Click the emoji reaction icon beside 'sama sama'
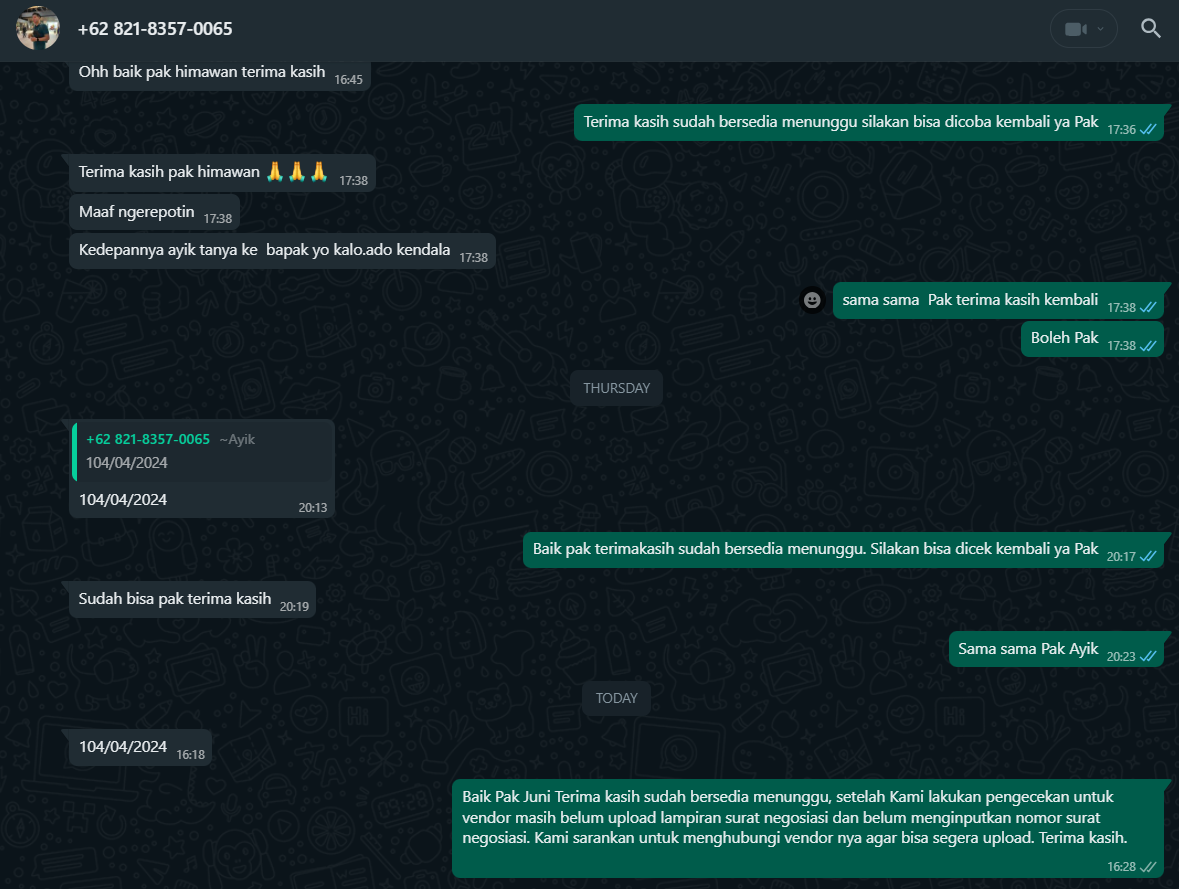Screen dimensions: 1179x889 [812, 300]
